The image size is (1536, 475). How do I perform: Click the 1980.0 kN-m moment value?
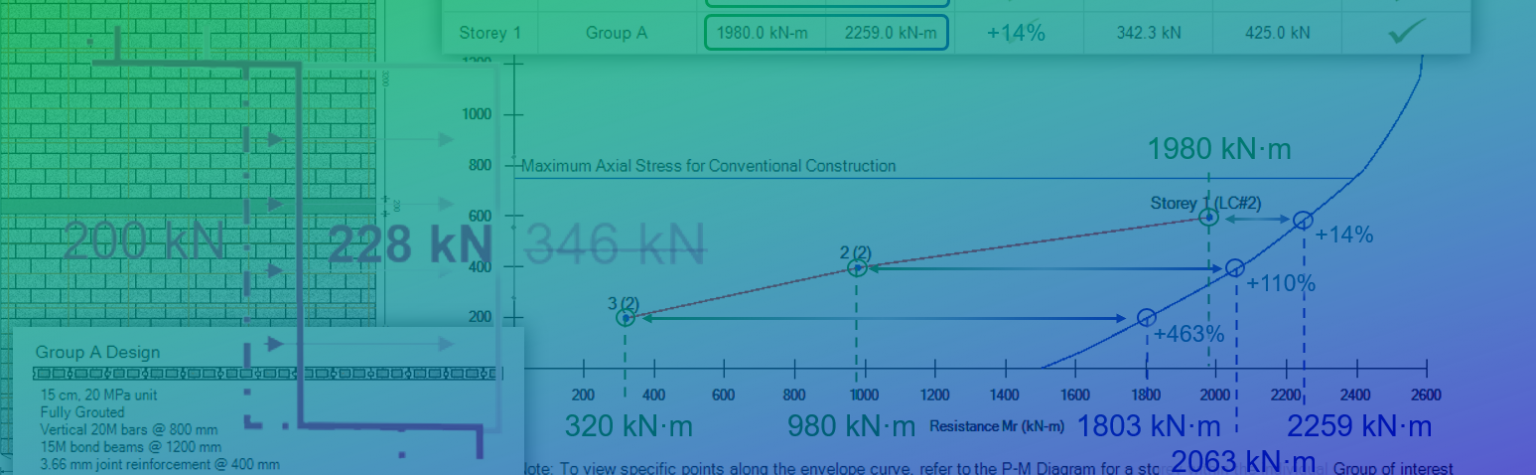pyautogui.click(x=765, y=33)
